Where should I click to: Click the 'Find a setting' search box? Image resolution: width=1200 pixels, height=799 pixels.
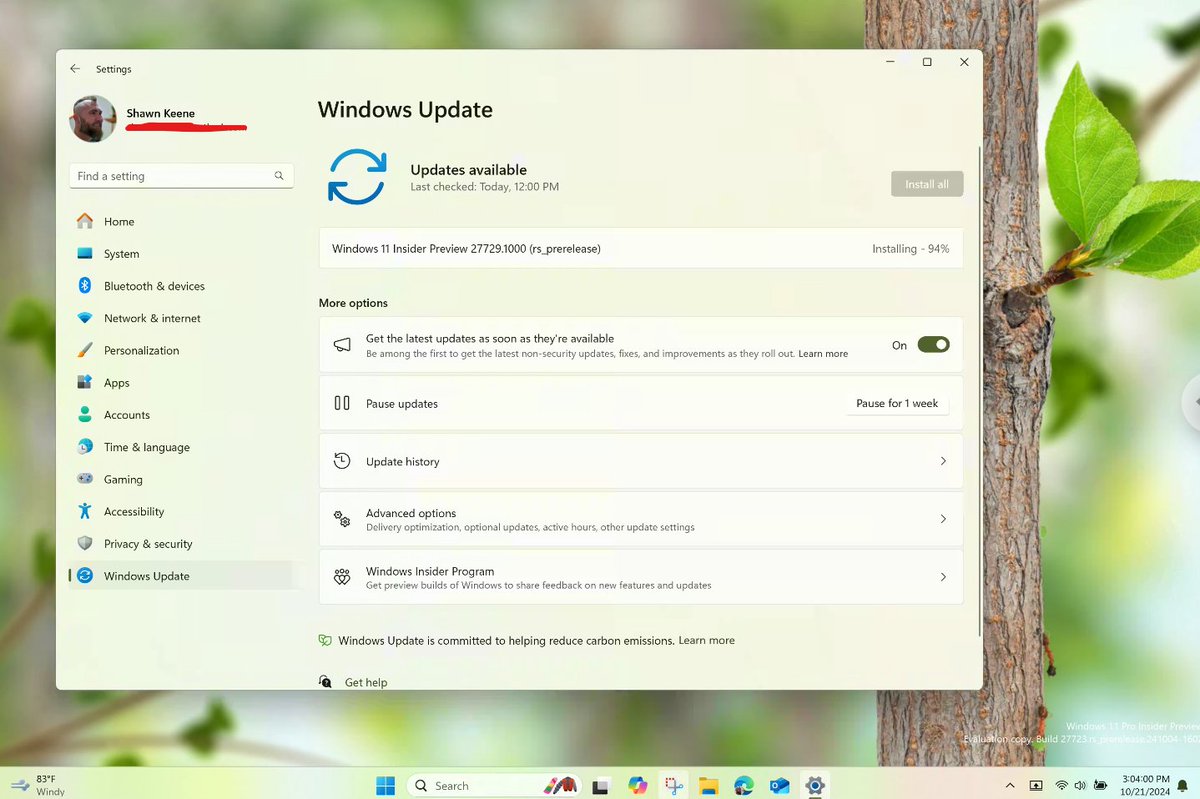tap(180, 175)
